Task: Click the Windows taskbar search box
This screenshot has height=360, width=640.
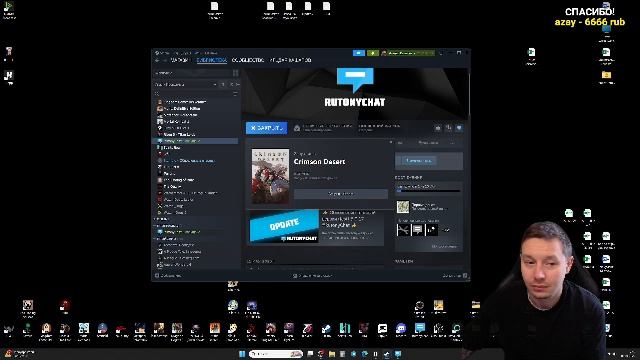Action: pos(276,354)
